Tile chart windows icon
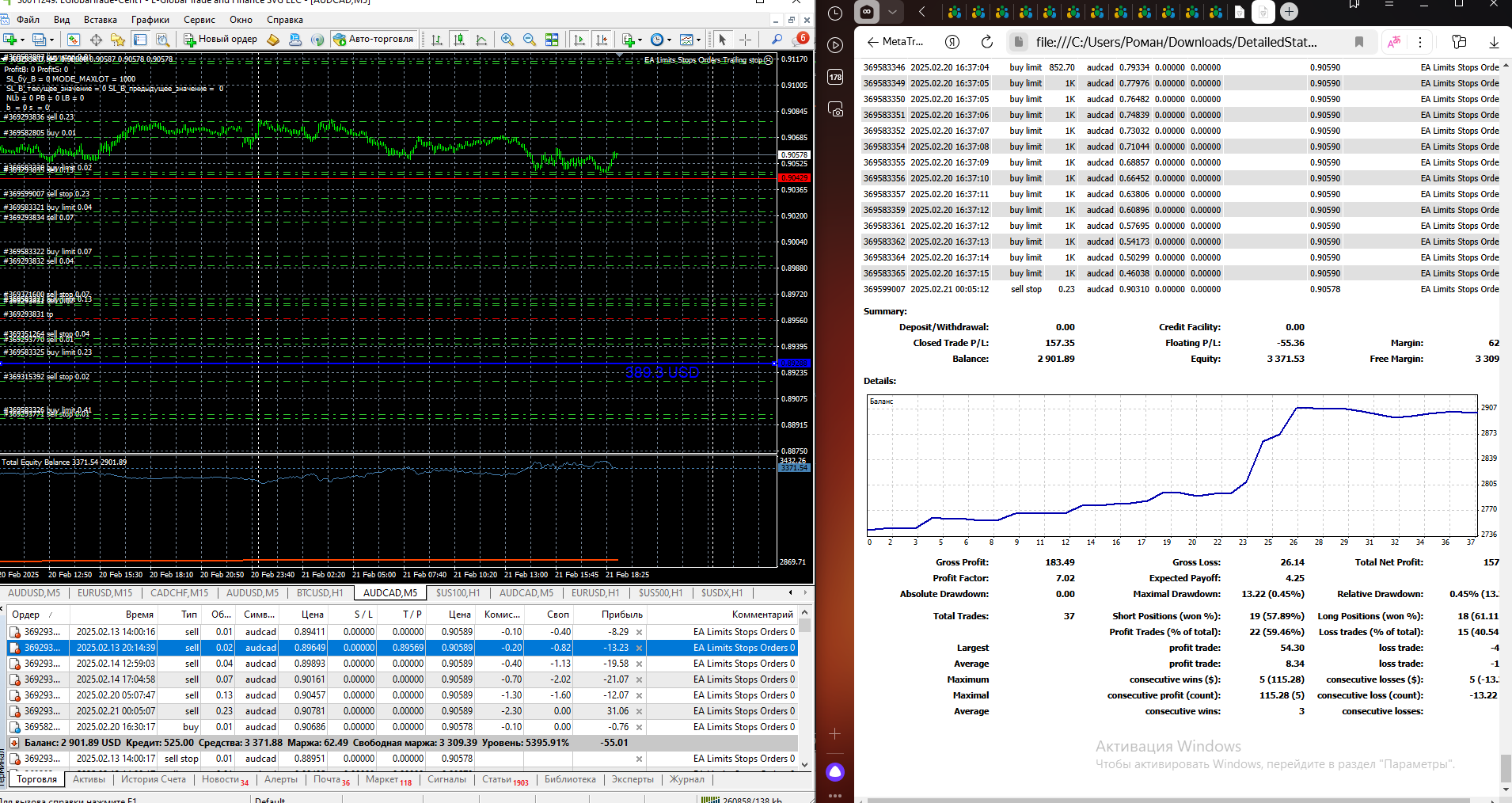 coord(552,40)
